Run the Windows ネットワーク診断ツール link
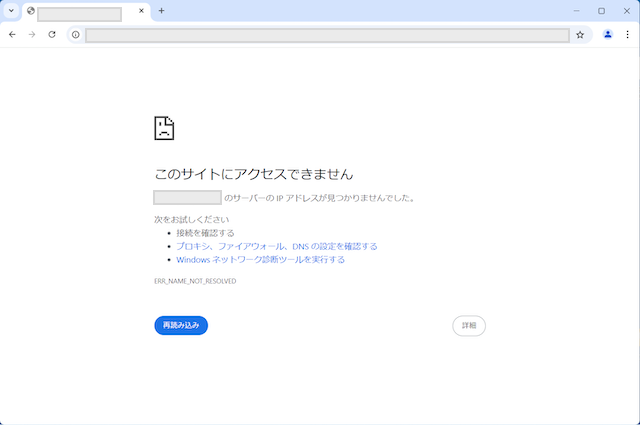640x425 pixels. click(260, 259)
